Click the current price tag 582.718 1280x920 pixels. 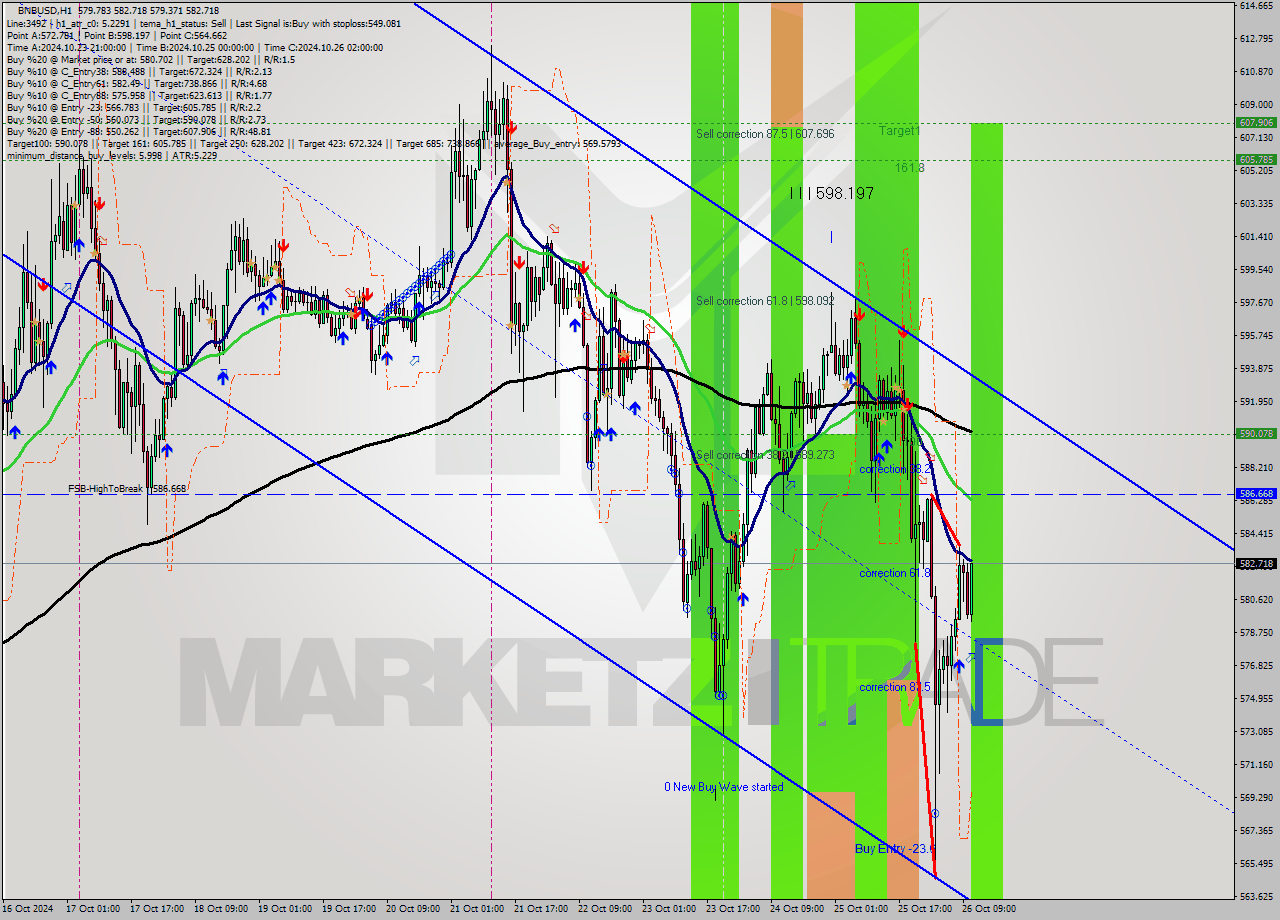coord(1256,563)
